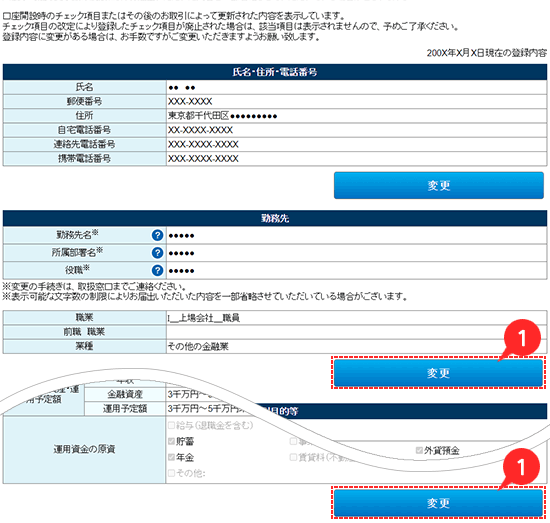The width and height of the screenshot is (550, 523).
Task: Click 変更 button below the 業種 row
Action: [x=438, y=373]
